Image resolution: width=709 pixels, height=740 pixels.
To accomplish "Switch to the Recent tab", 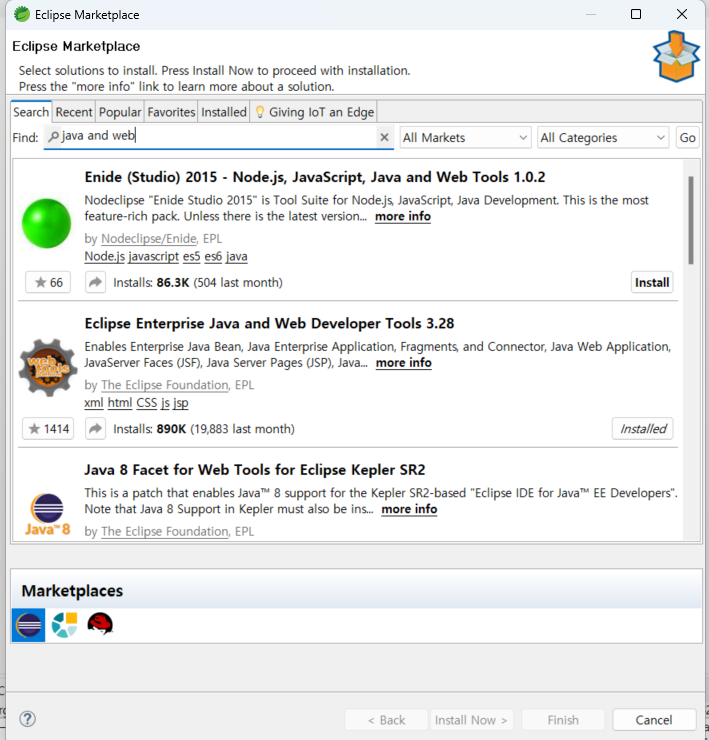I will [x=74, y=112].
